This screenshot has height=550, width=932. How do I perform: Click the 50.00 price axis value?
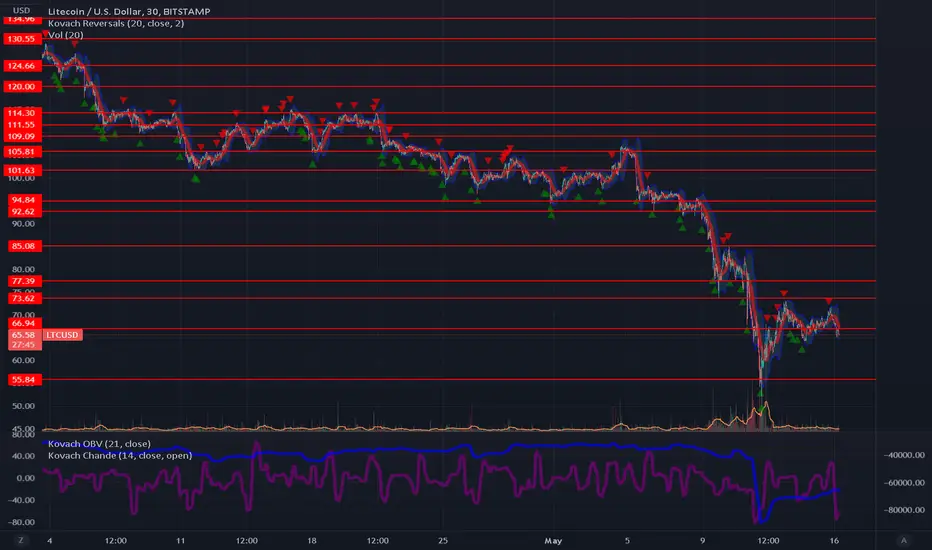(x=23, y=406)
